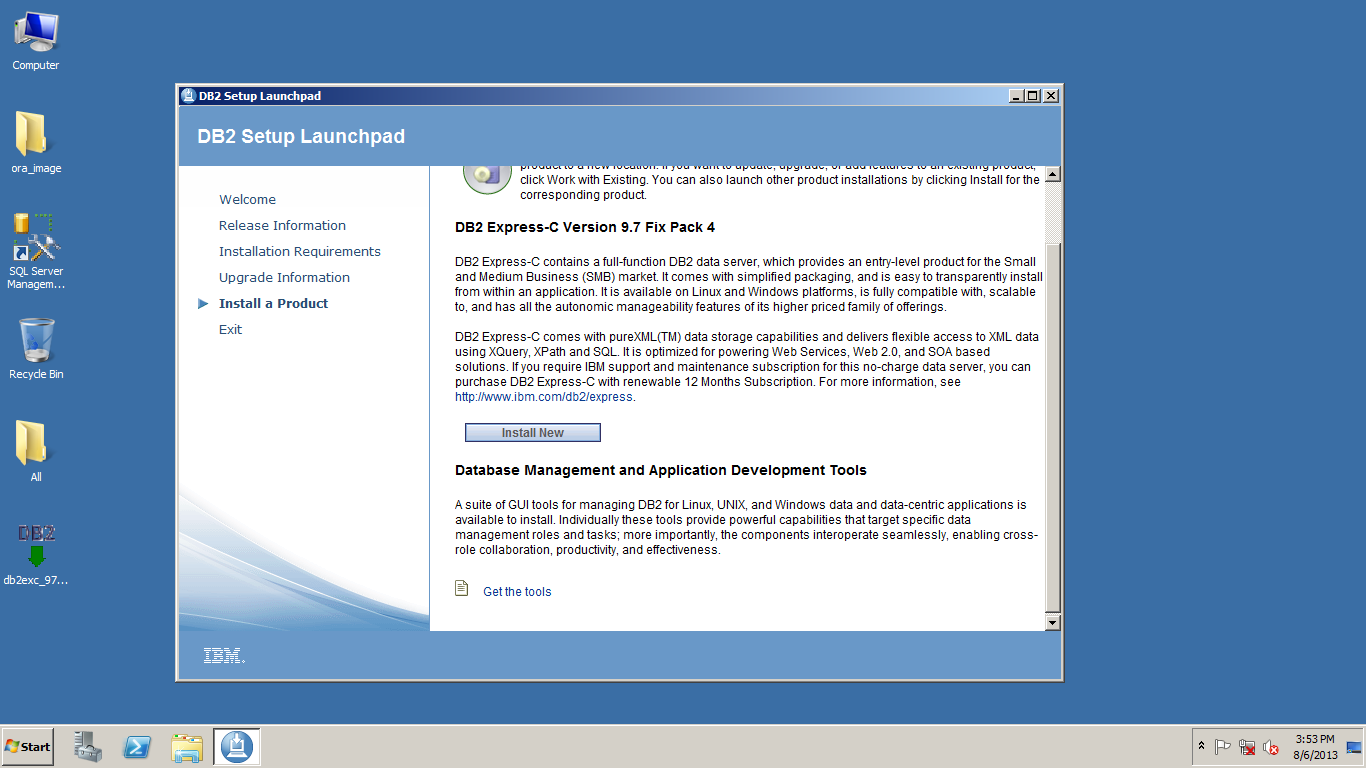Click the vertical scrollbar thumb
The image size is (1366, 768).
(x=1052, y=427)
